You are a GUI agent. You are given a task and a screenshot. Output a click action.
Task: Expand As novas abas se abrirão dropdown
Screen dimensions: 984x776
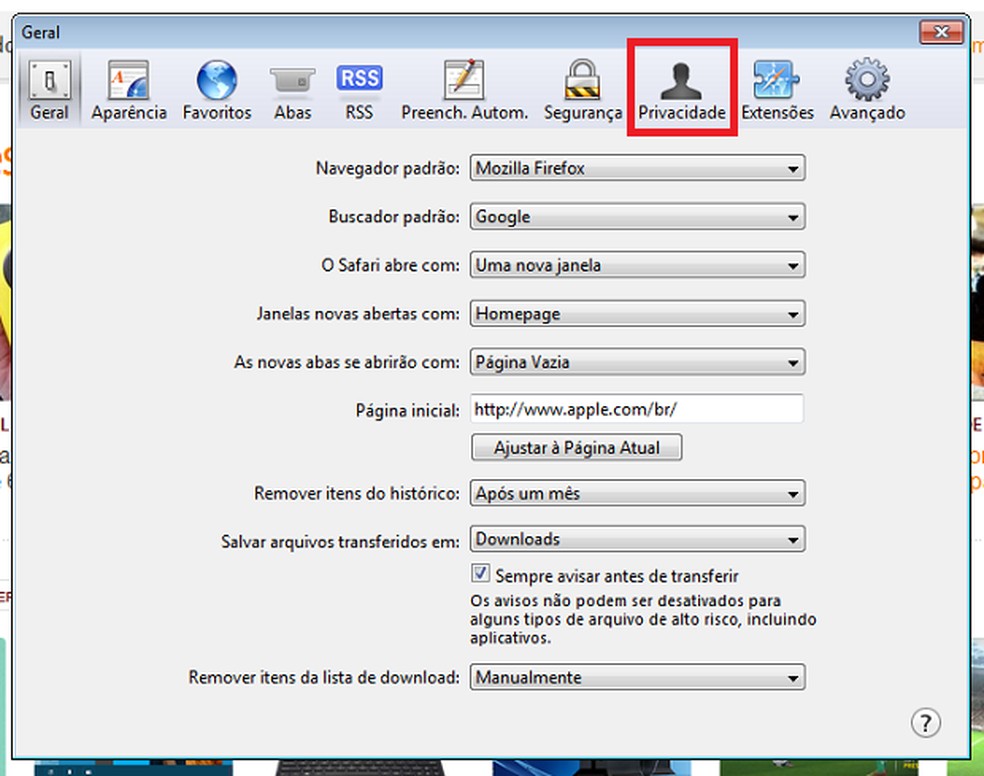[638, 362]
